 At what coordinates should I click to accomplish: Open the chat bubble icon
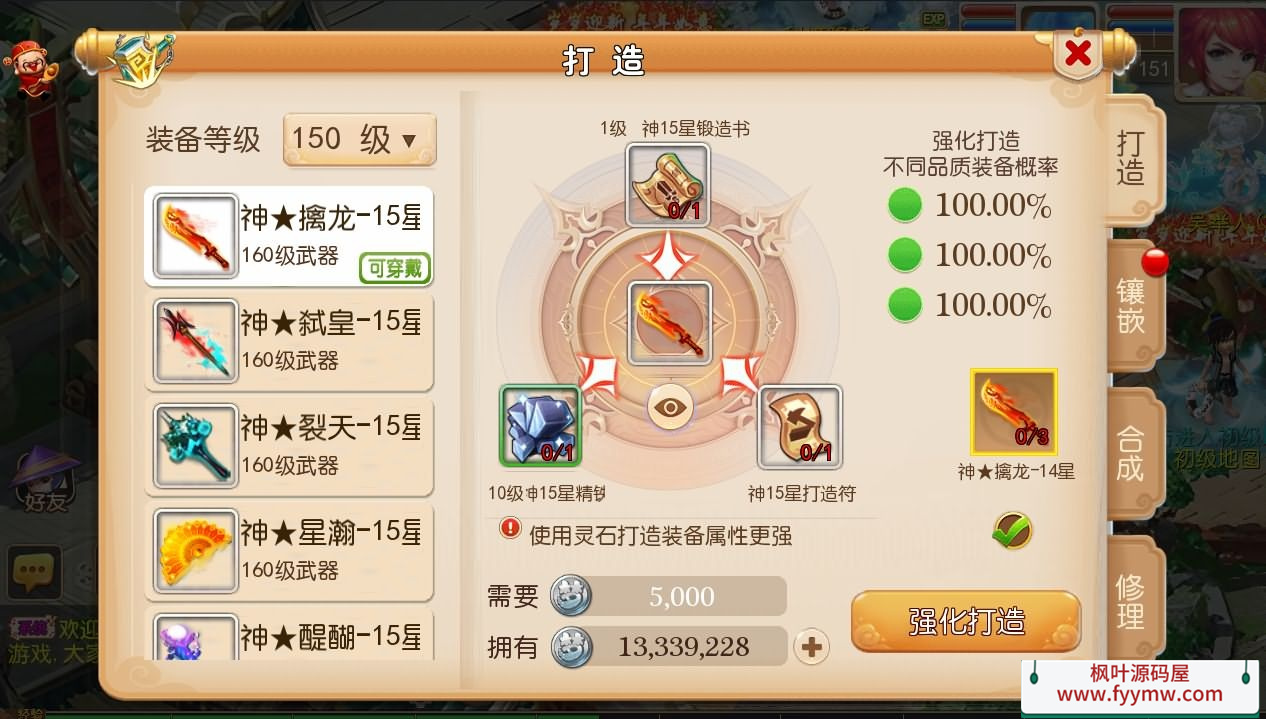click(x=36, y=572)
